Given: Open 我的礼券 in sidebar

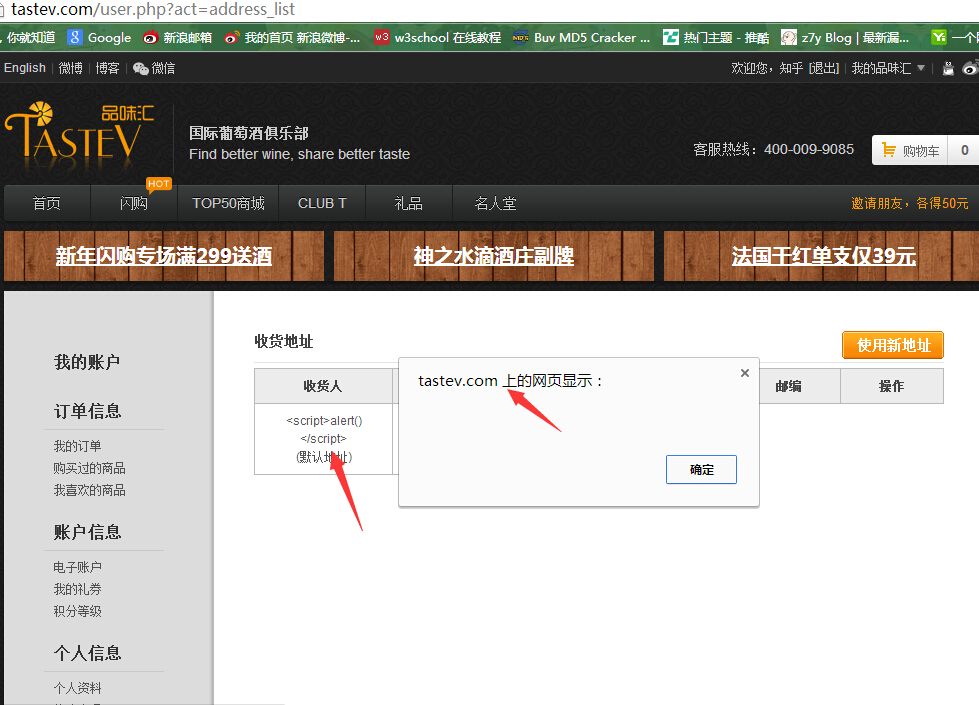Looking at the screenshot, I should [x=77, y=589].
